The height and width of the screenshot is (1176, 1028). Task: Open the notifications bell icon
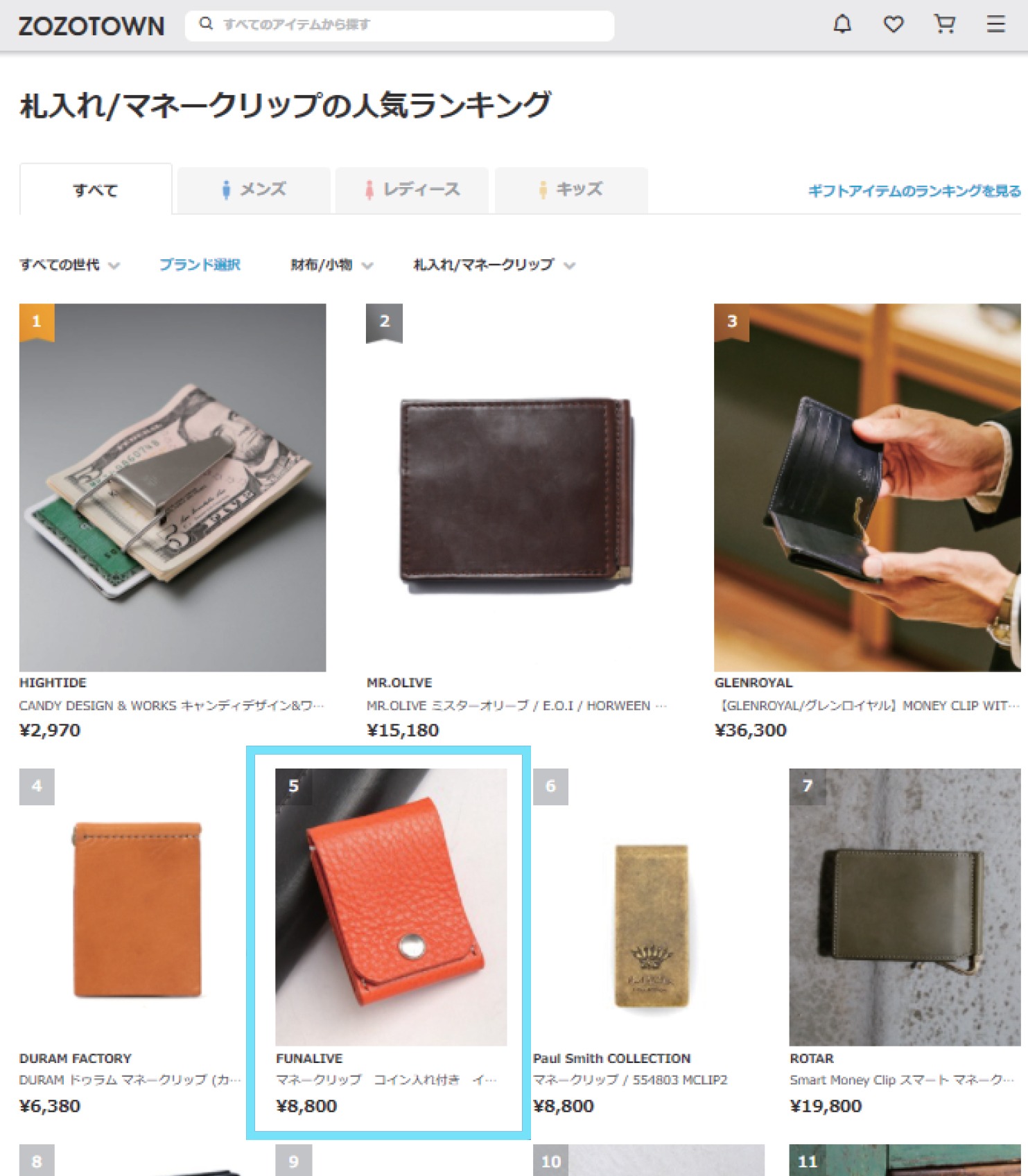842,25
